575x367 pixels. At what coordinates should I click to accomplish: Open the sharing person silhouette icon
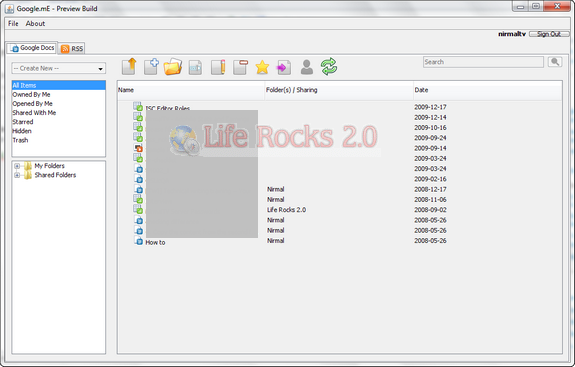point(307,67)
